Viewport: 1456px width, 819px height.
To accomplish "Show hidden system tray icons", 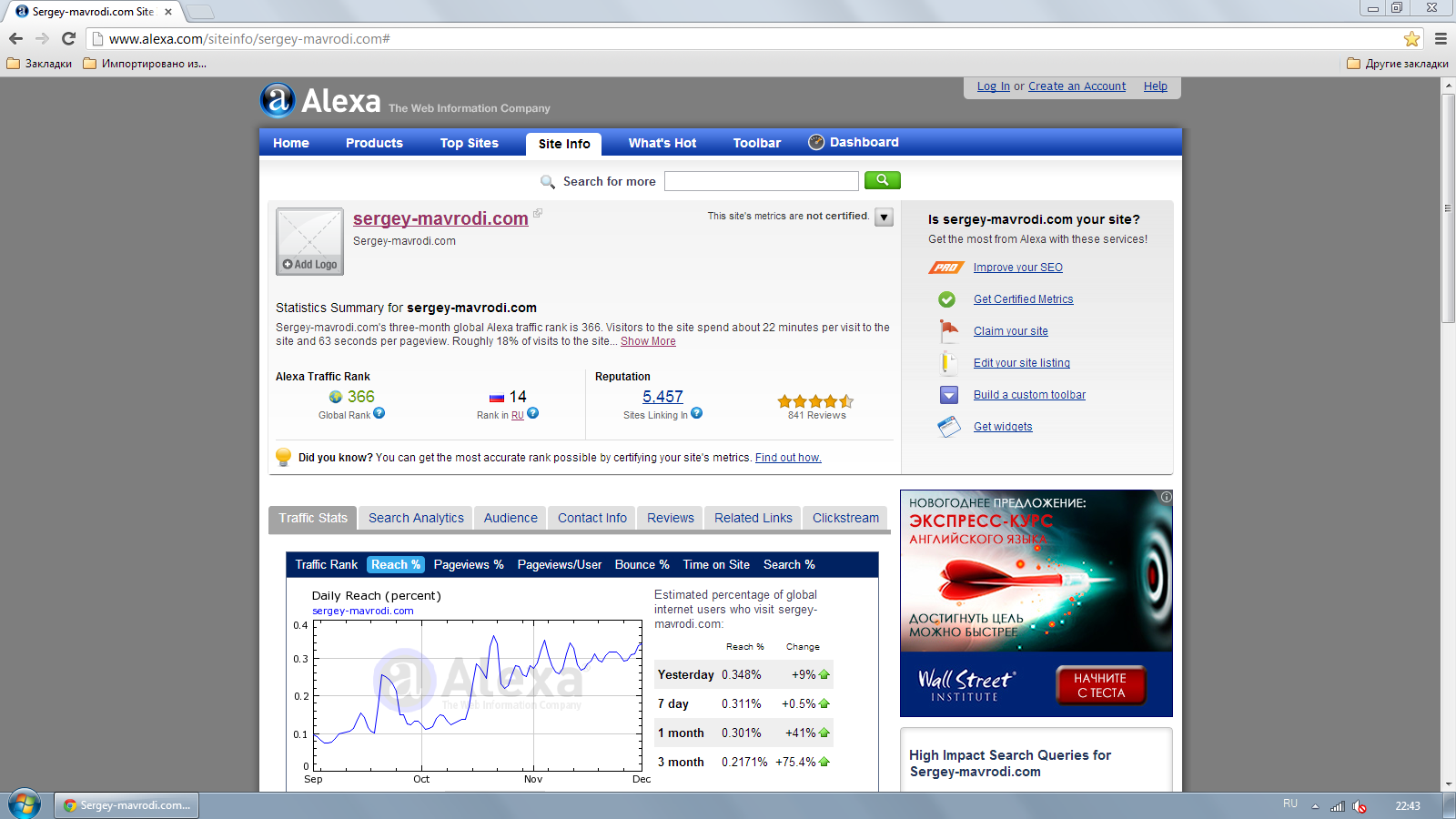I will [x=1315, y=806].
